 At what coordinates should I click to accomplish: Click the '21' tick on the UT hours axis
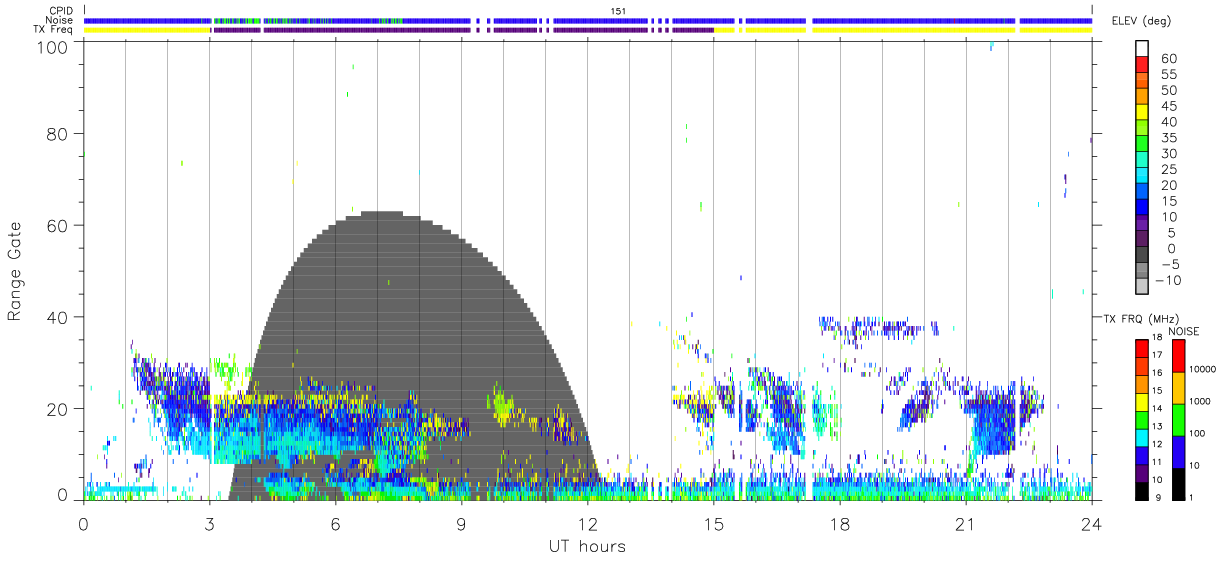(965, 524)
